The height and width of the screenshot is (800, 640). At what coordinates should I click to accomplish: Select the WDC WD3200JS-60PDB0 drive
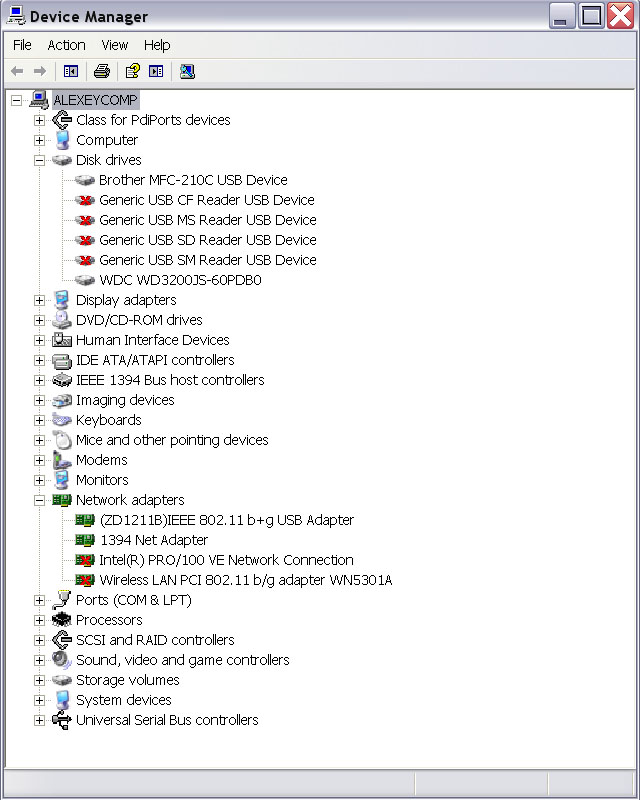[x=180, y=280]
